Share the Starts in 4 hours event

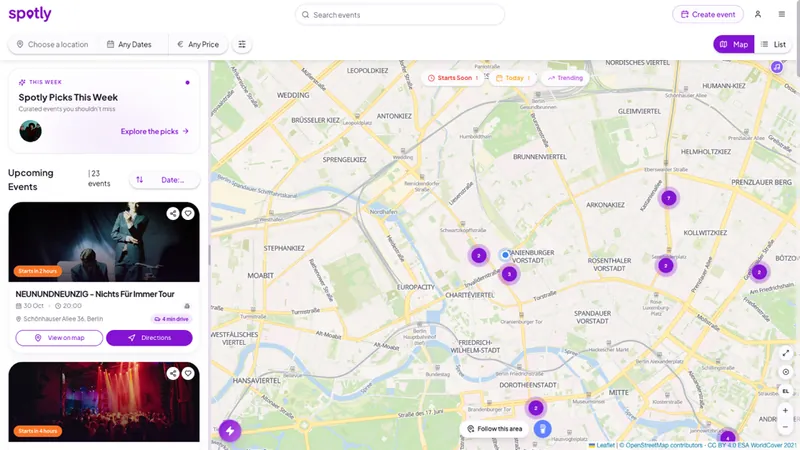pyautogui.click(x=173, y=373)
